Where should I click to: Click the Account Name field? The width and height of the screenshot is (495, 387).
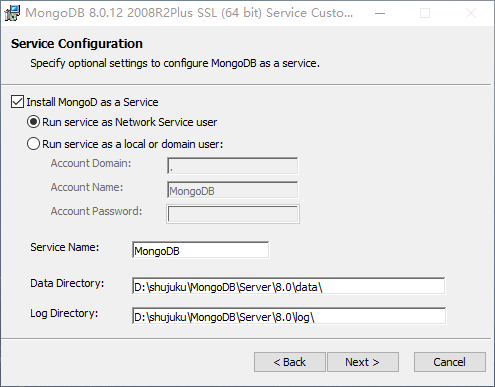[232, 190]
